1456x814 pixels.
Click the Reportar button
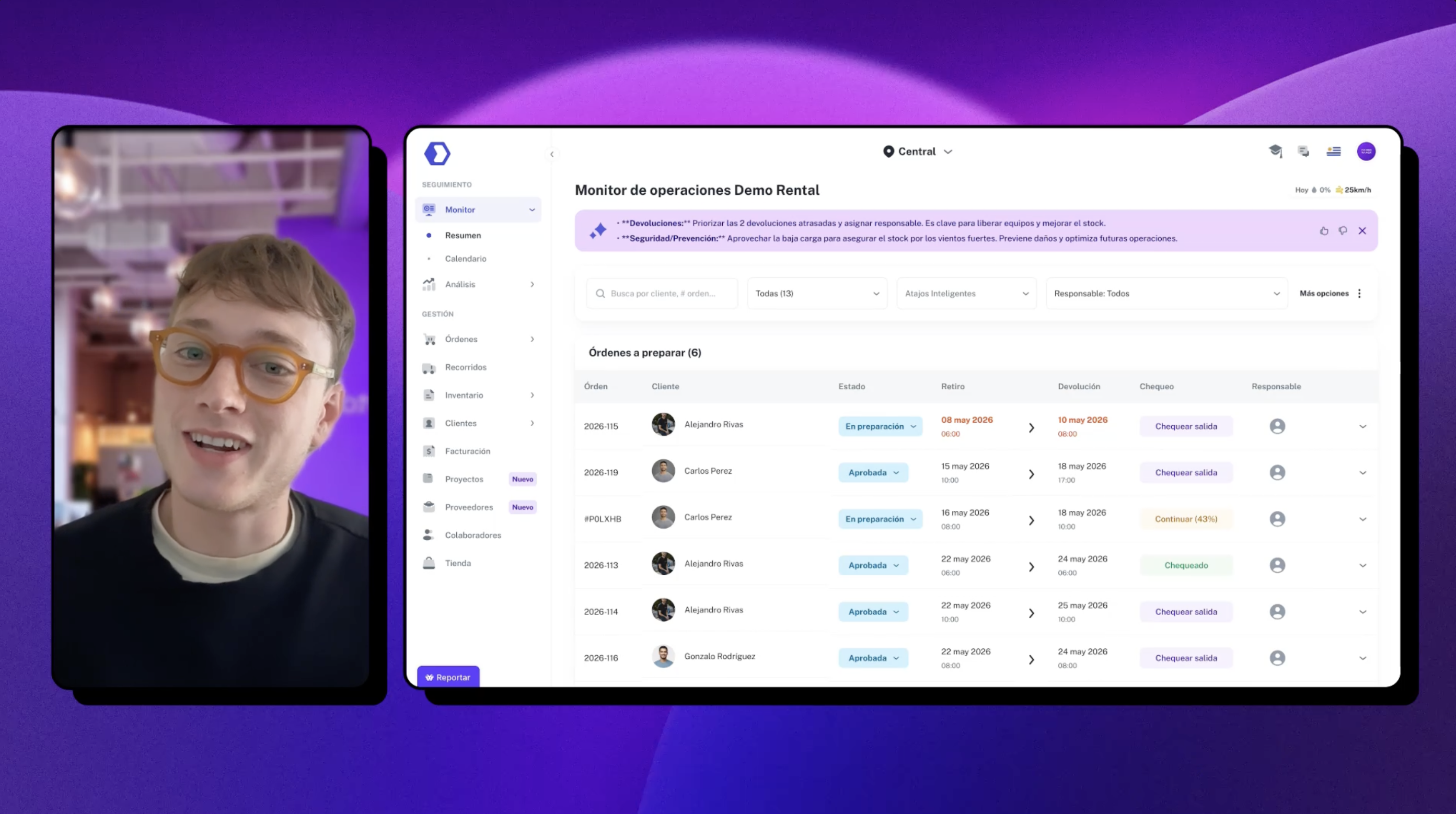click(x=448, y=677)
